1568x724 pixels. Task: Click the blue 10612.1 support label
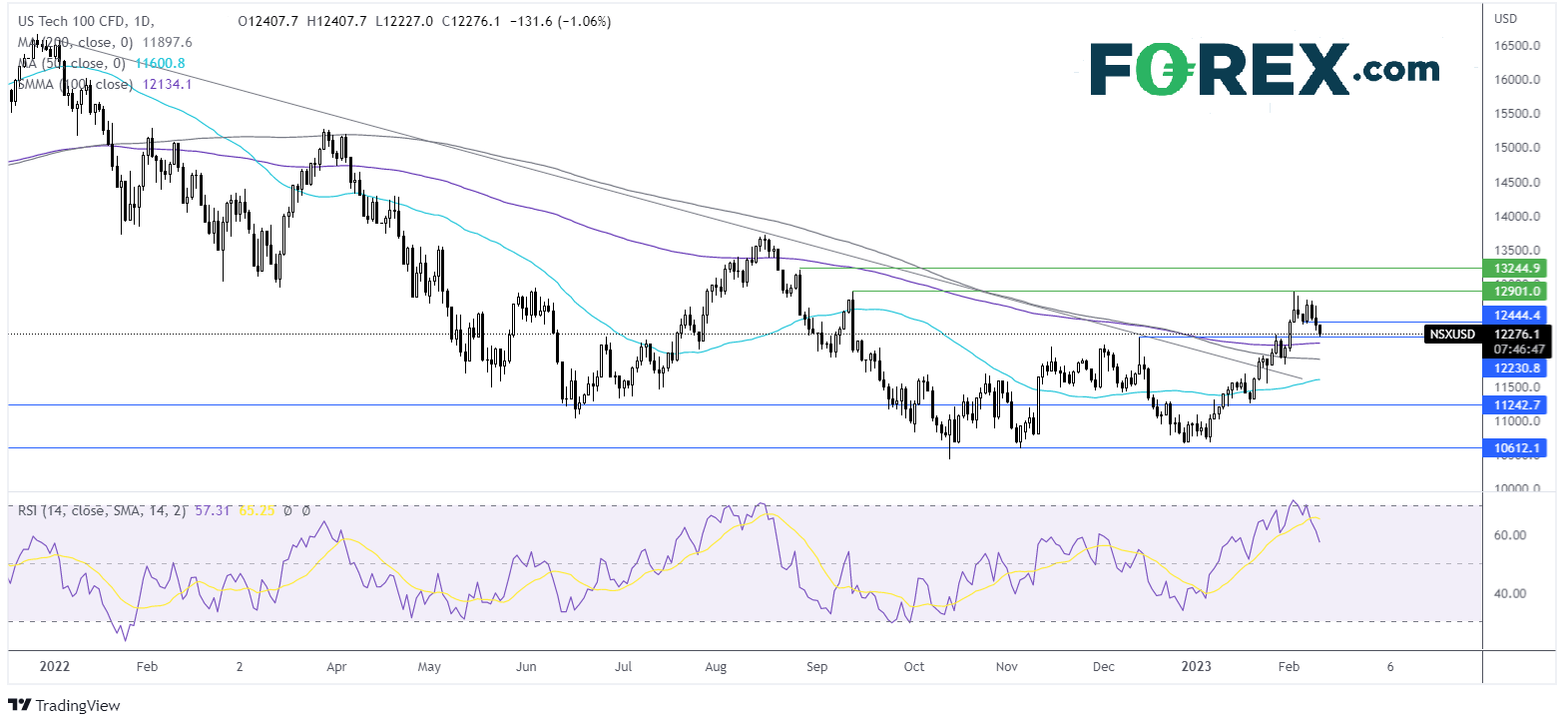point(1517,447)
